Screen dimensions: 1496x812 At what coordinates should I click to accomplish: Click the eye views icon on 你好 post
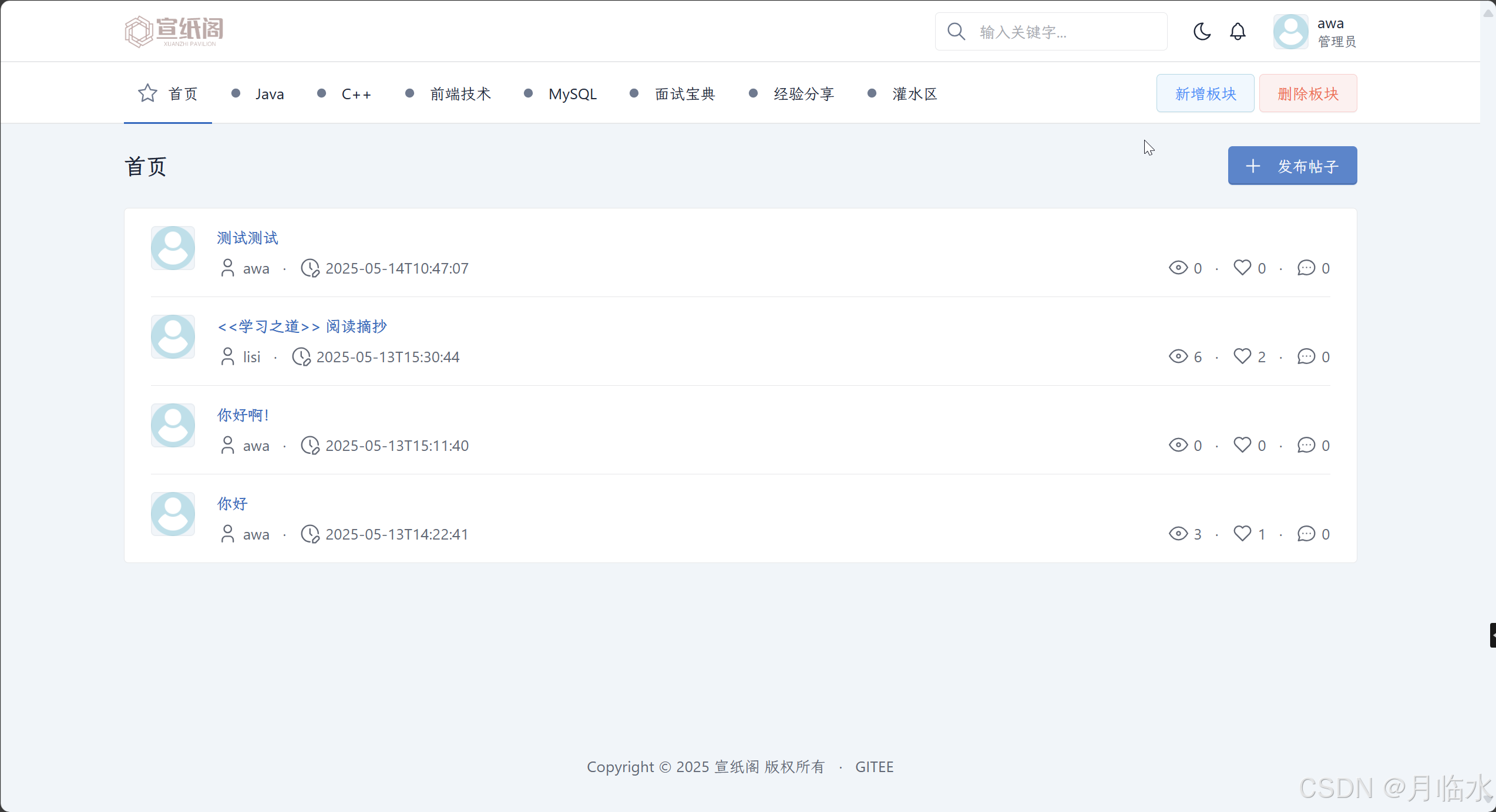coord(1178,534)
